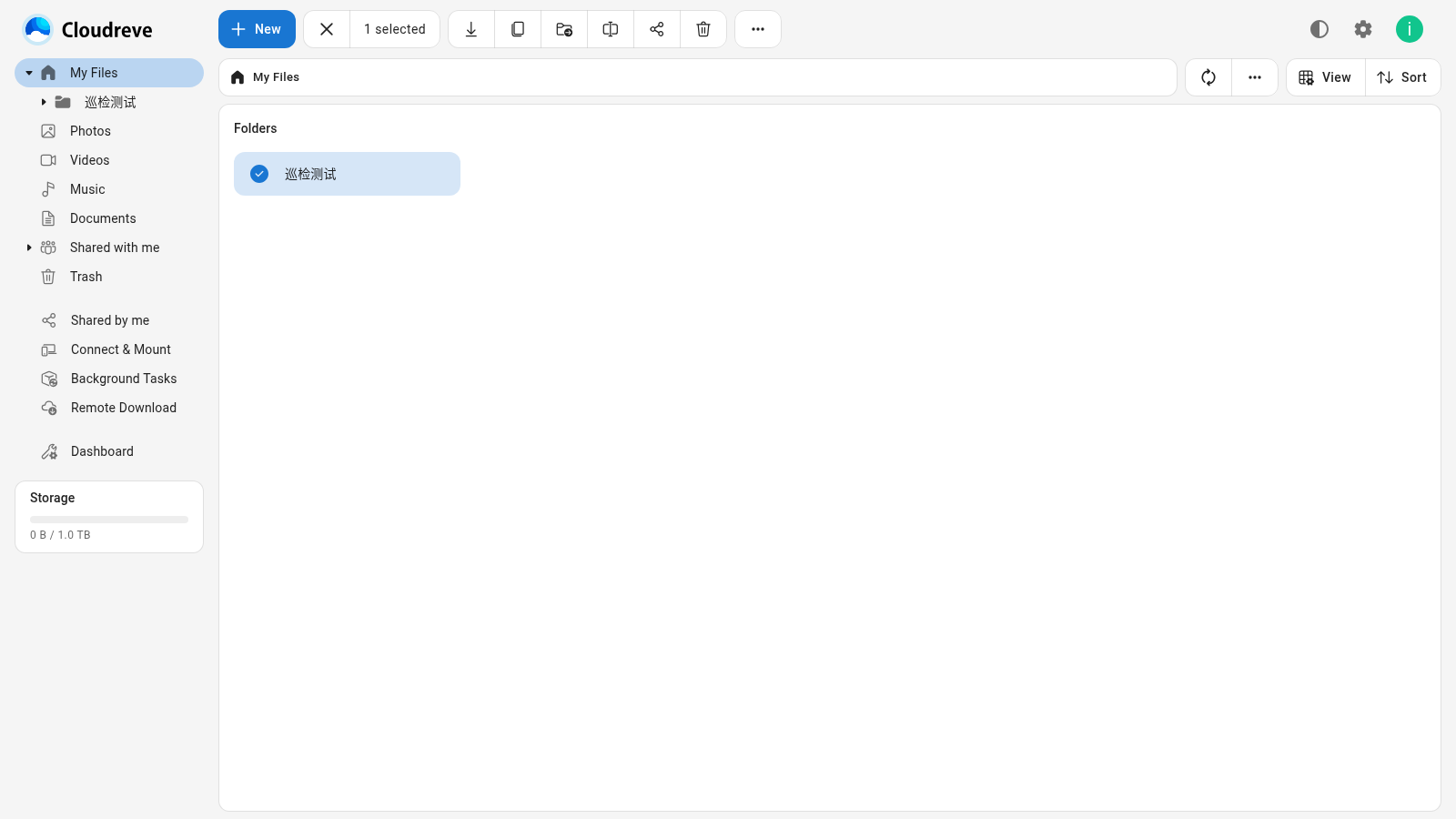Open the green user avatar menu
This screenshot has height=819, width=1456.
pos(1410,29)
